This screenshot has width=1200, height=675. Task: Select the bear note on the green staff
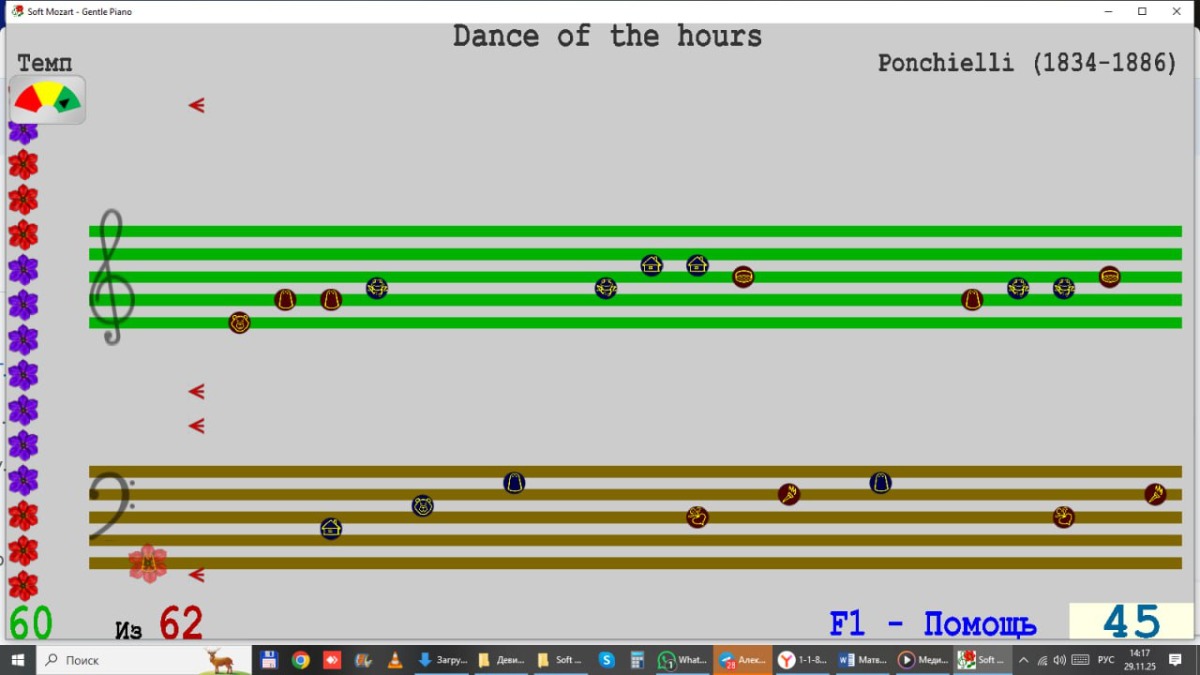click(x=239, y=322)
